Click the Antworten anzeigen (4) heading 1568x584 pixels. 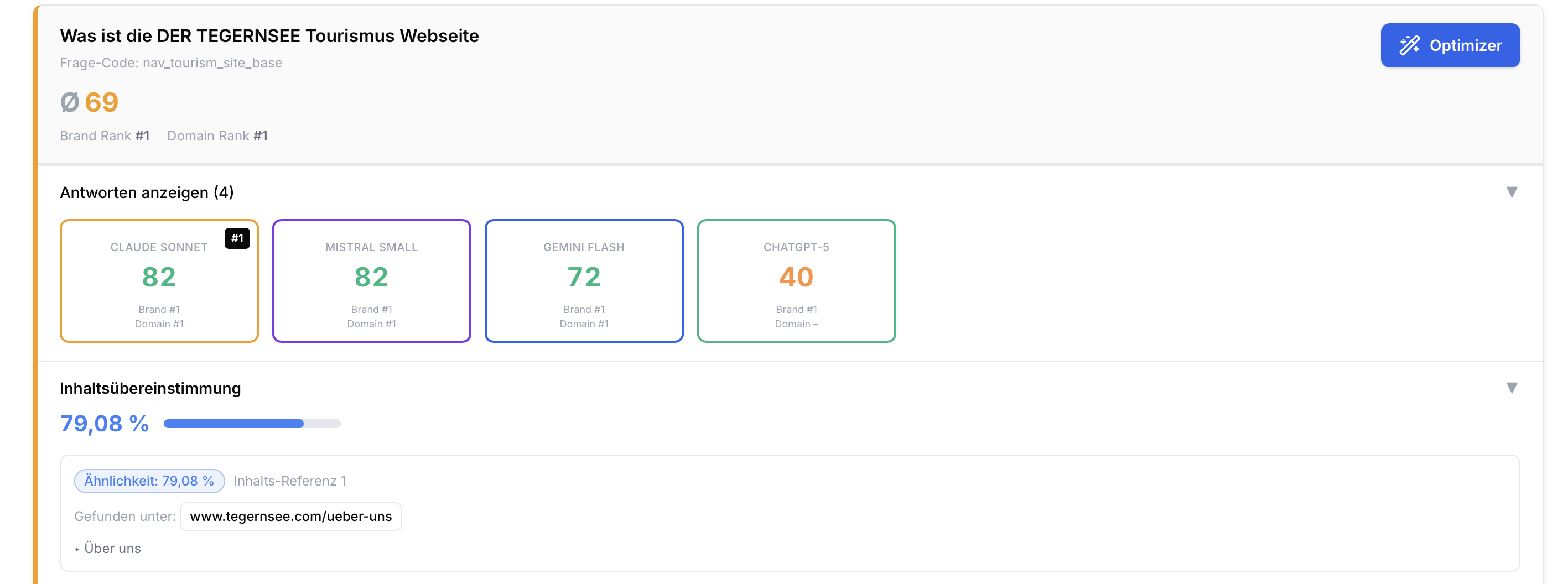(x=147, y=193)
